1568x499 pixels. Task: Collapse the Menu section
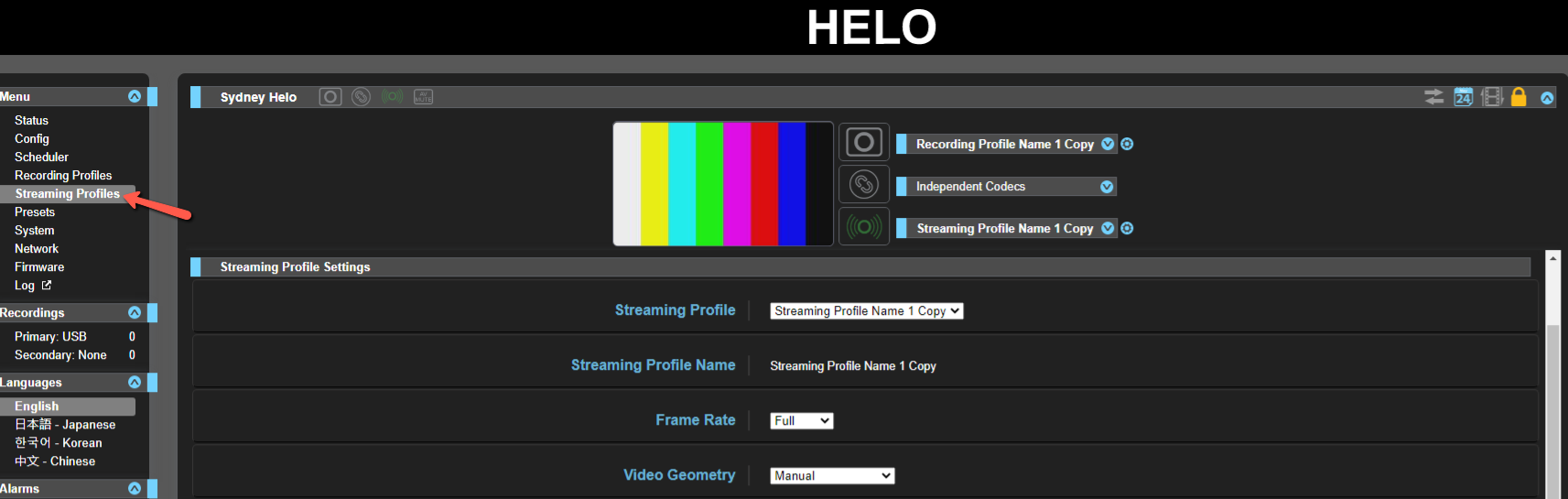coord(135,96)
